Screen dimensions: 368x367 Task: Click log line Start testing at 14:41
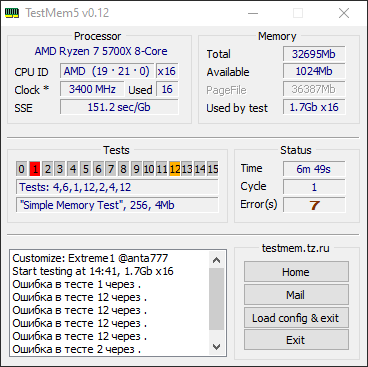pos(93,271)
